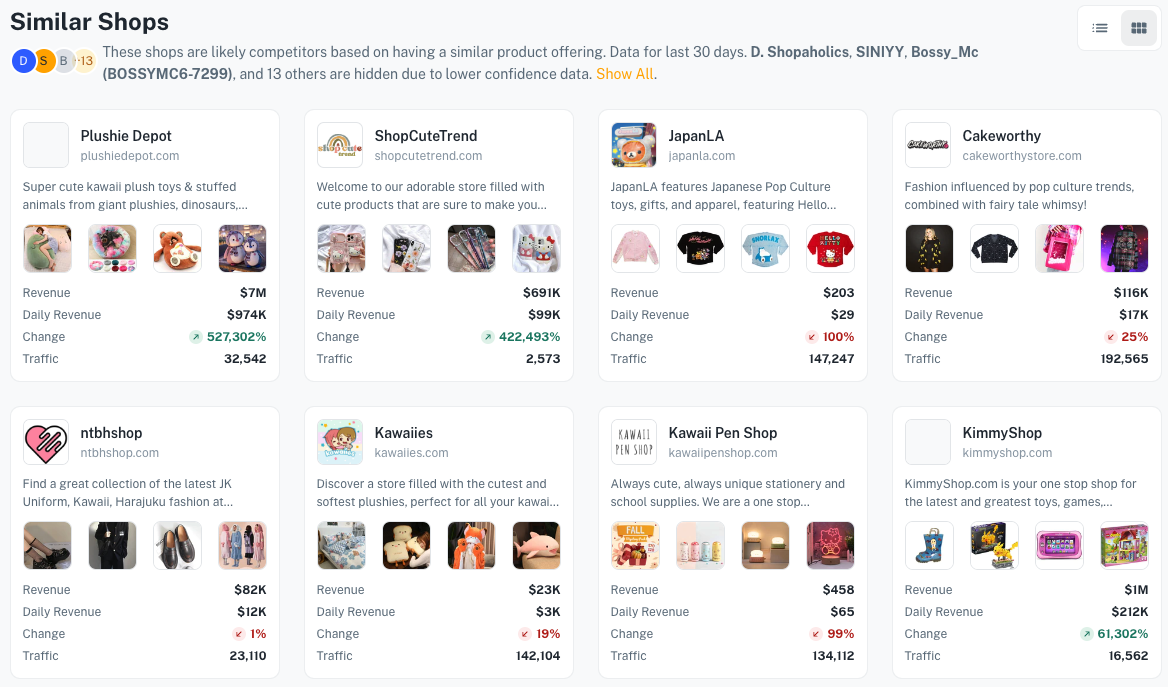Open the ShopCuteTrend rainbow logo
1168x687 pixels.
(x=340, y=145)
